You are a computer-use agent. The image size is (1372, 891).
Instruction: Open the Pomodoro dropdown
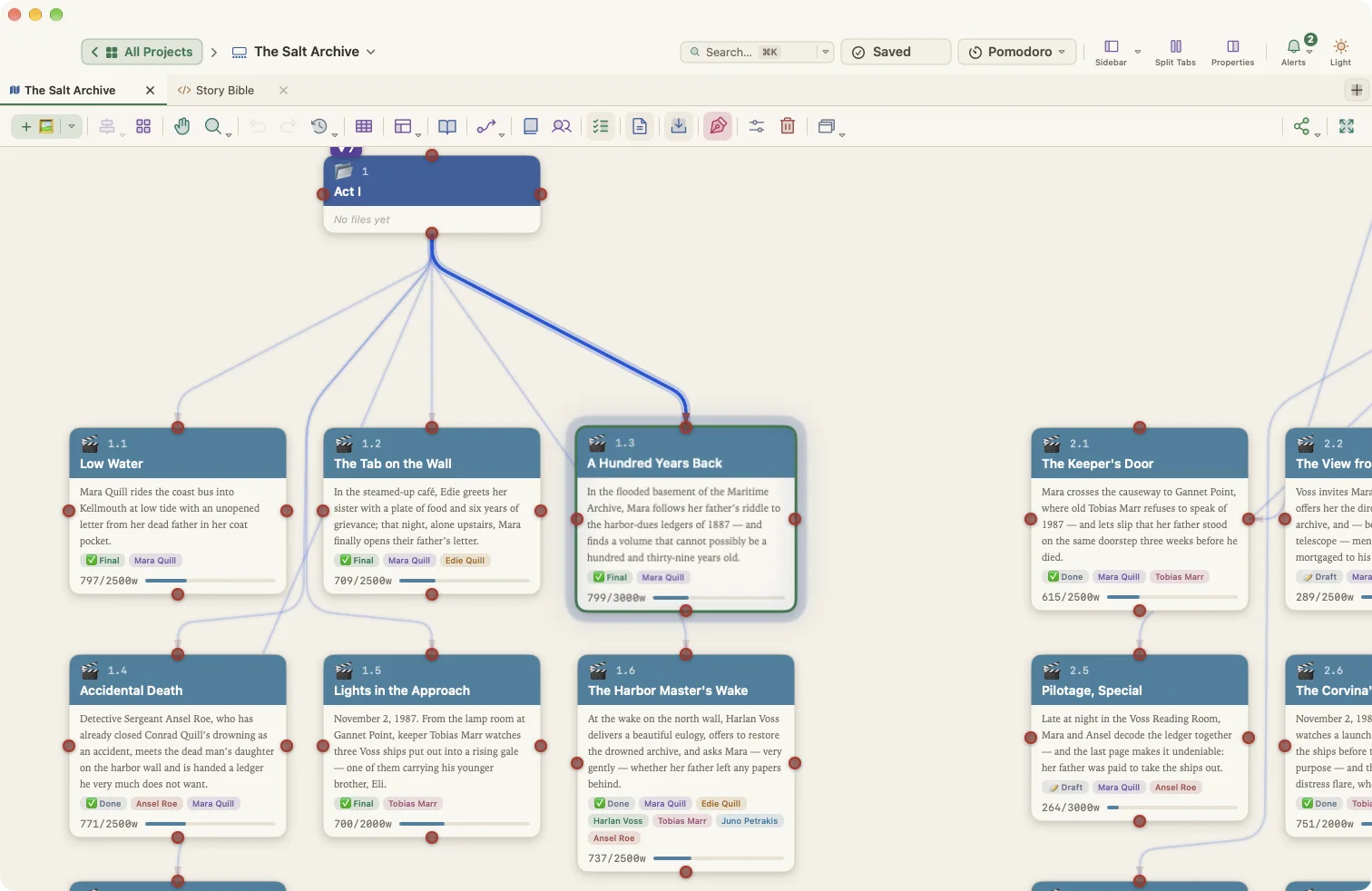(1017, 52)
